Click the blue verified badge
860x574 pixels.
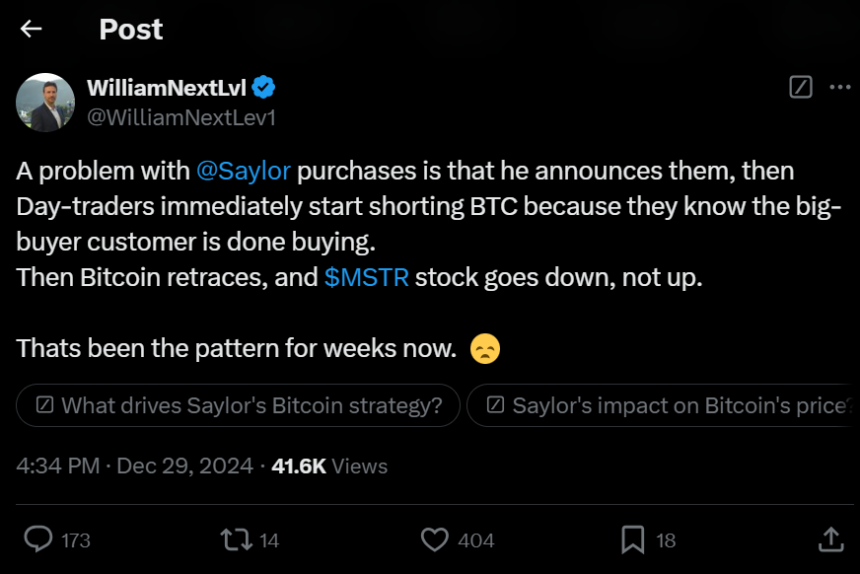tap(264, 87)
